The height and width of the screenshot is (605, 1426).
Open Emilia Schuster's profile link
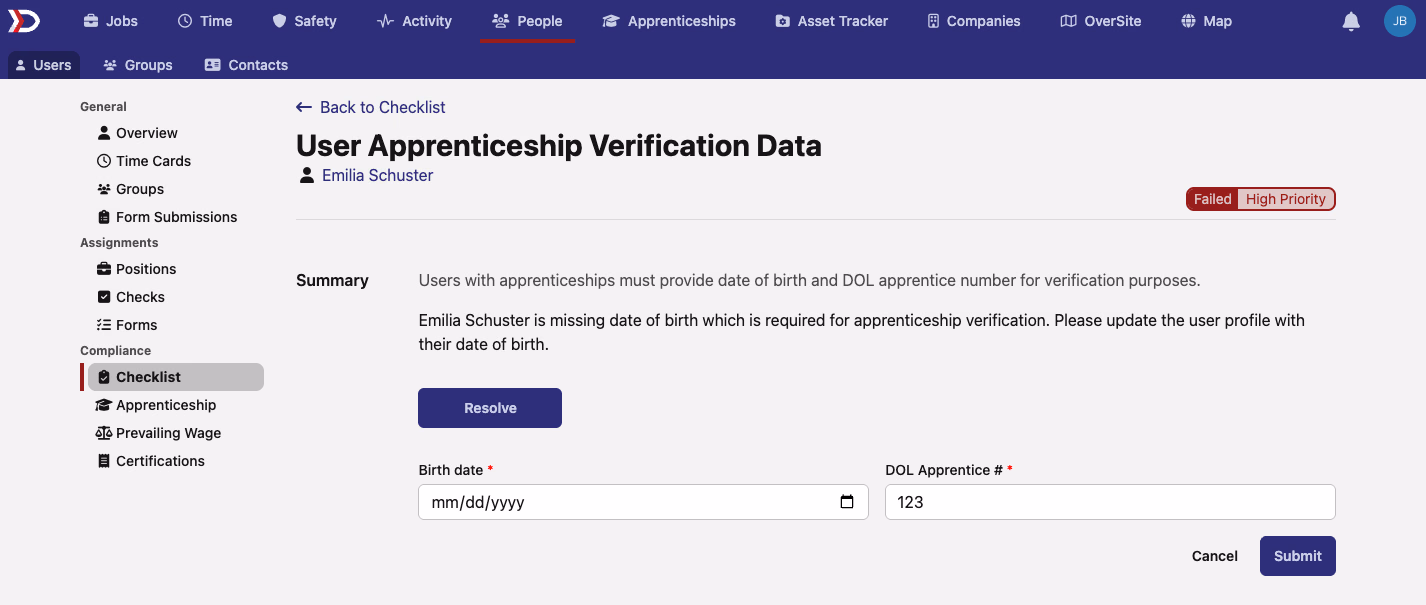tap(377, 175)
